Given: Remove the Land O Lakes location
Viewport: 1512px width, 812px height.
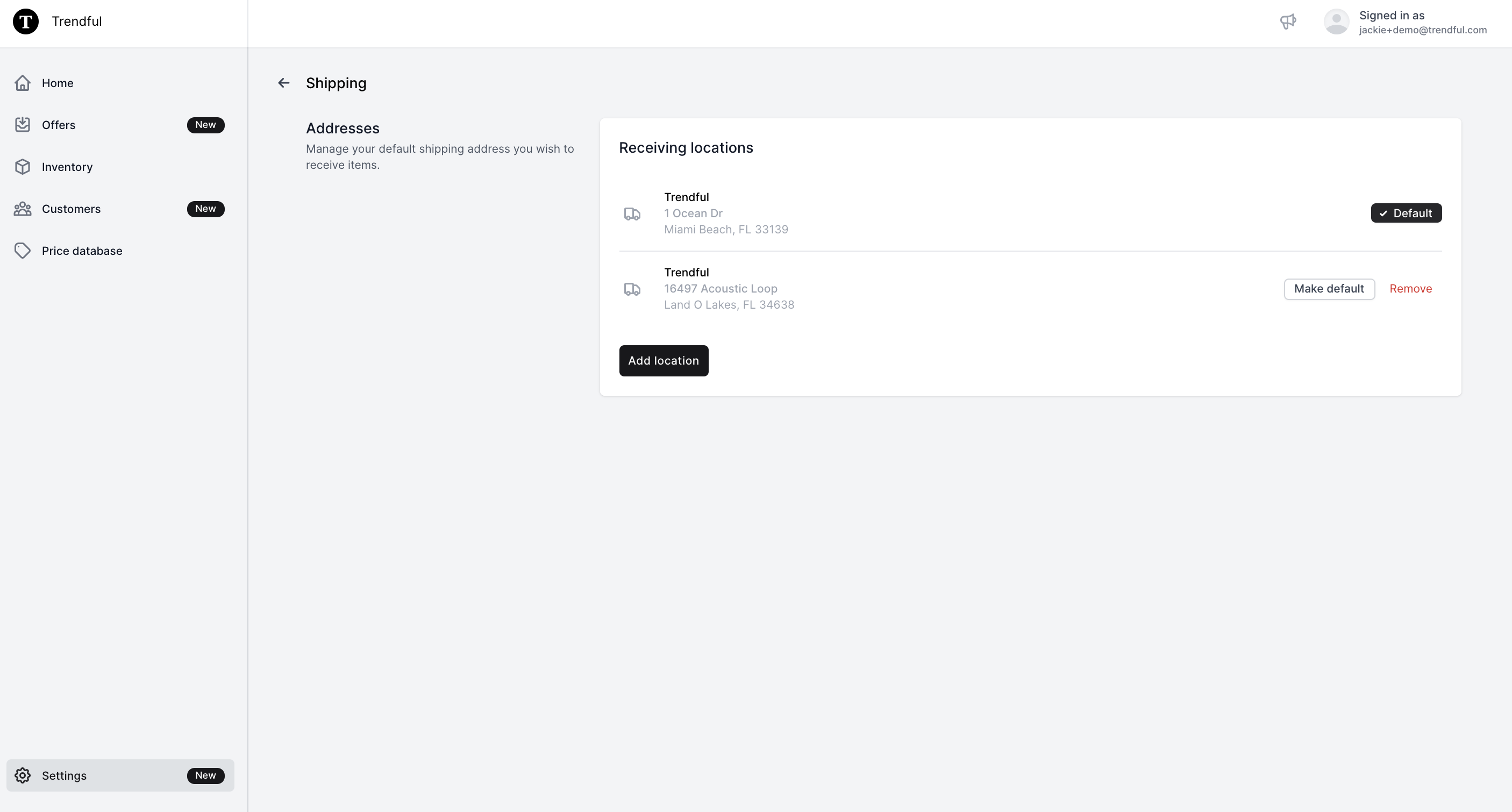Looking at the screenshot, I should pyautogui.click(x=1410, y=289).
